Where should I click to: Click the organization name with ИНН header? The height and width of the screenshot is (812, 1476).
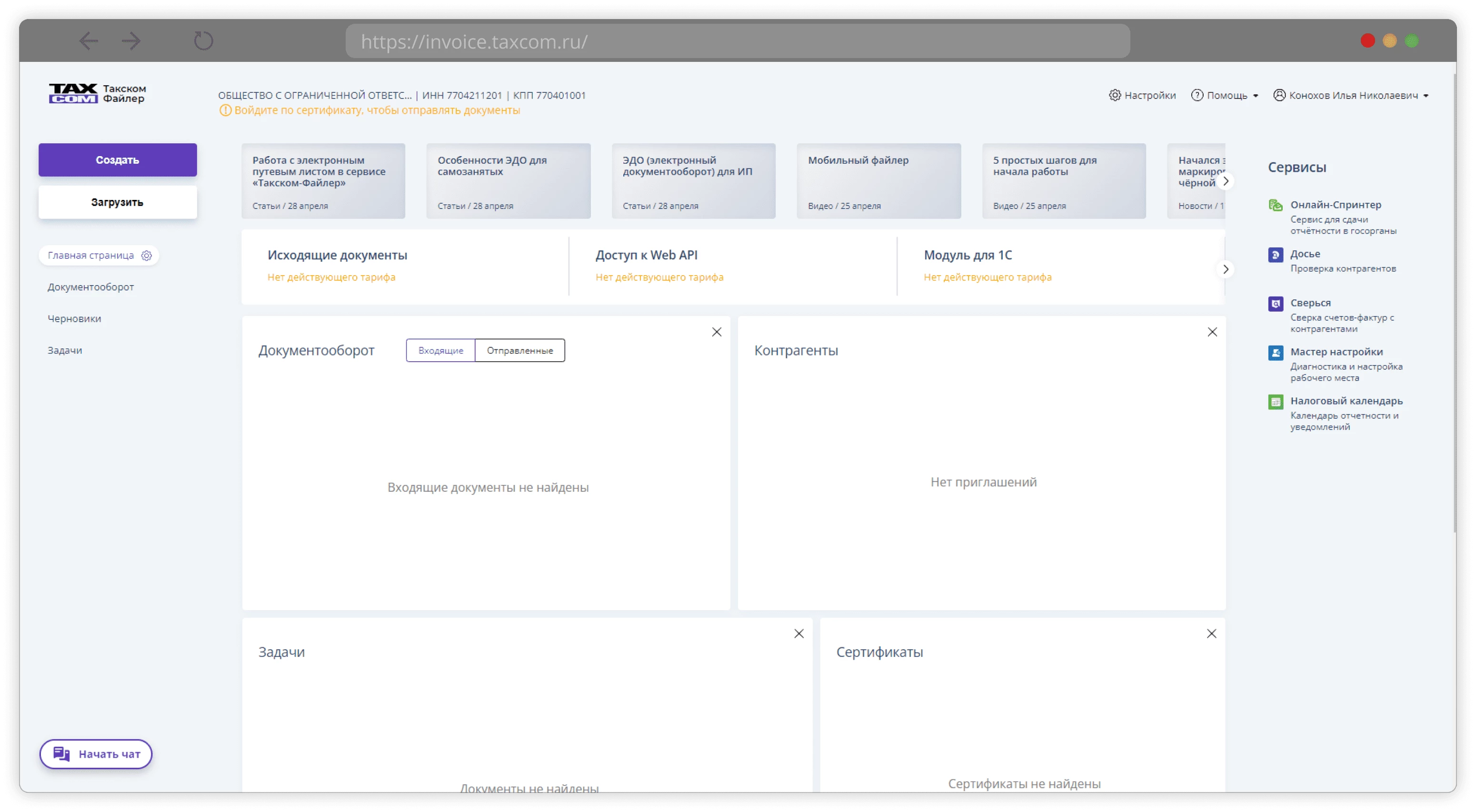[x=402, y=95]
